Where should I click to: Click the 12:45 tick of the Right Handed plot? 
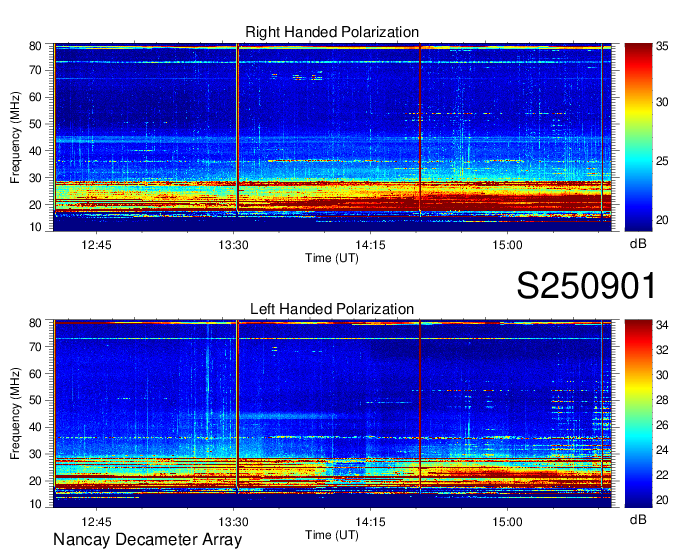(96, 245)
